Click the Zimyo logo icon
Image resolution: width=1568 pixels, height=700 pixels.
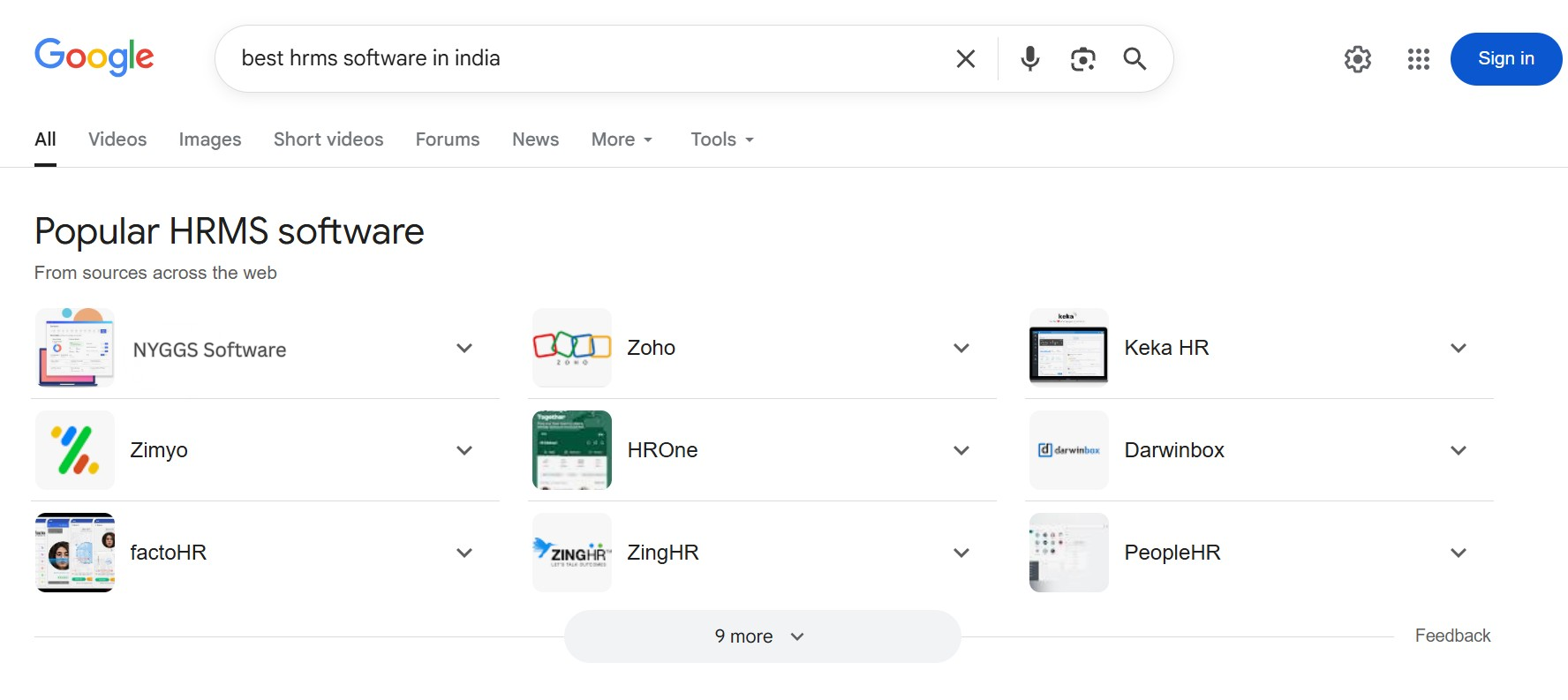click(75, 450)
